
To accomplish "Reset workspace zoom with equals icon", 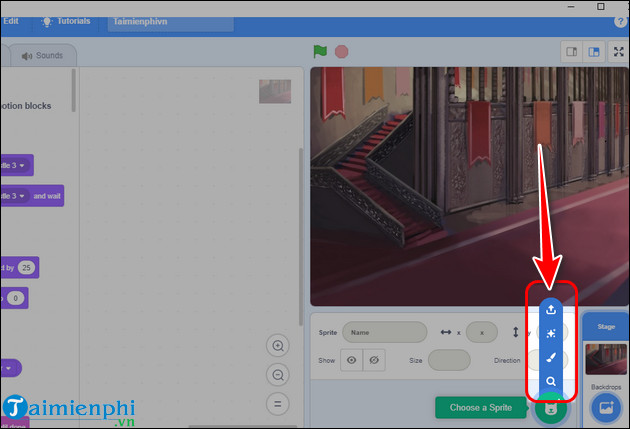I will [278, 404].
